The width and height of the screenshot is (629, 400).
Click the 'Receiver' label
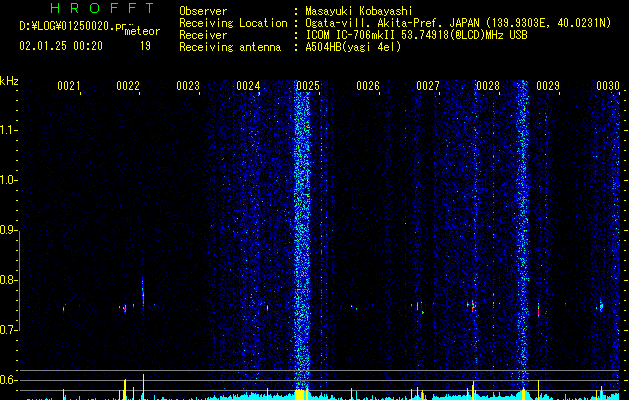point(203,35)
